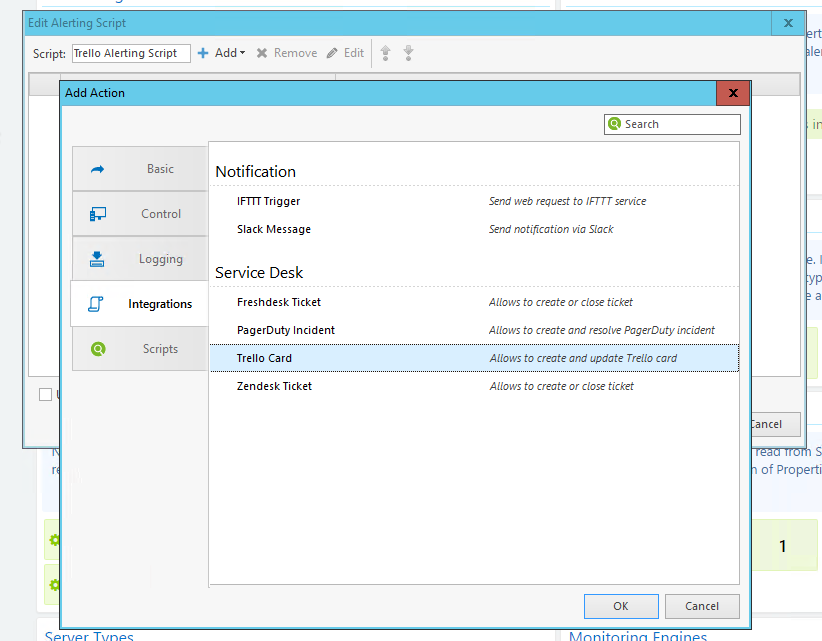The height and width of the screenshot is (641, 822).
Task: Open Server Types link in background
Action: coord(89,636)
